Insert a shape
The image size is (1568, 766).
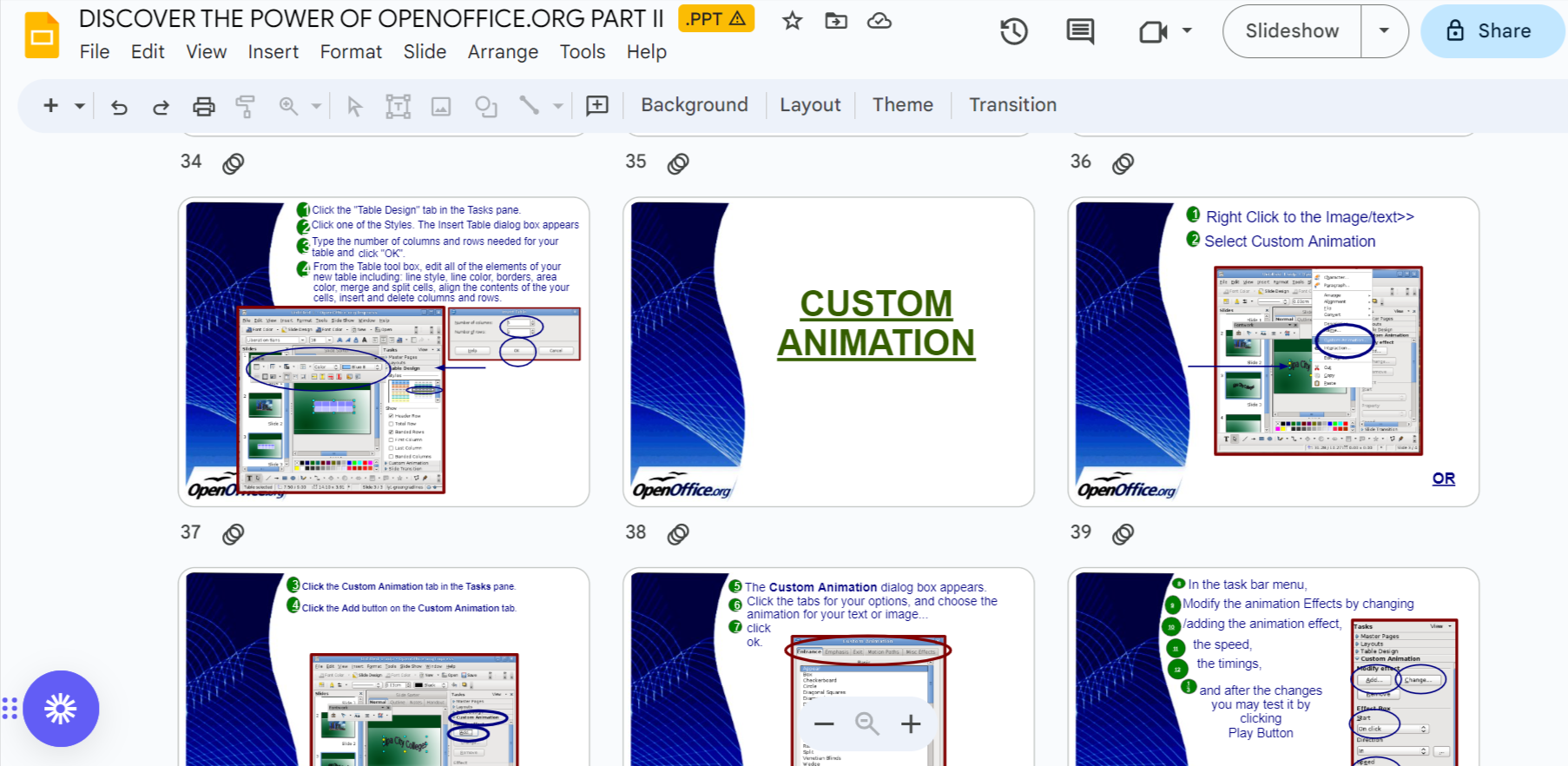(486, 106)
